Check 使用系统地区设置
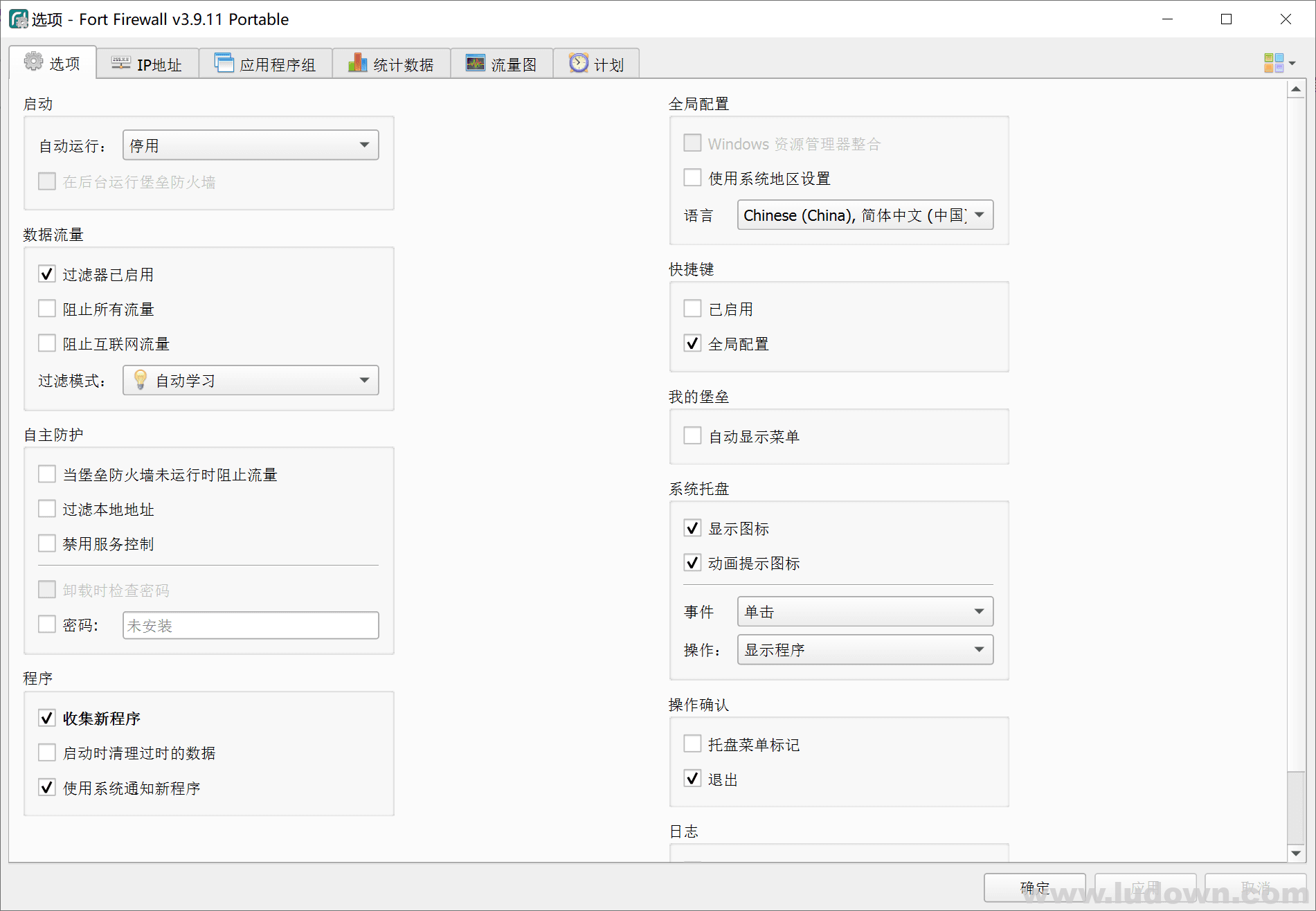This screenshot has width=1316, height=911. [x=692, y=178]
